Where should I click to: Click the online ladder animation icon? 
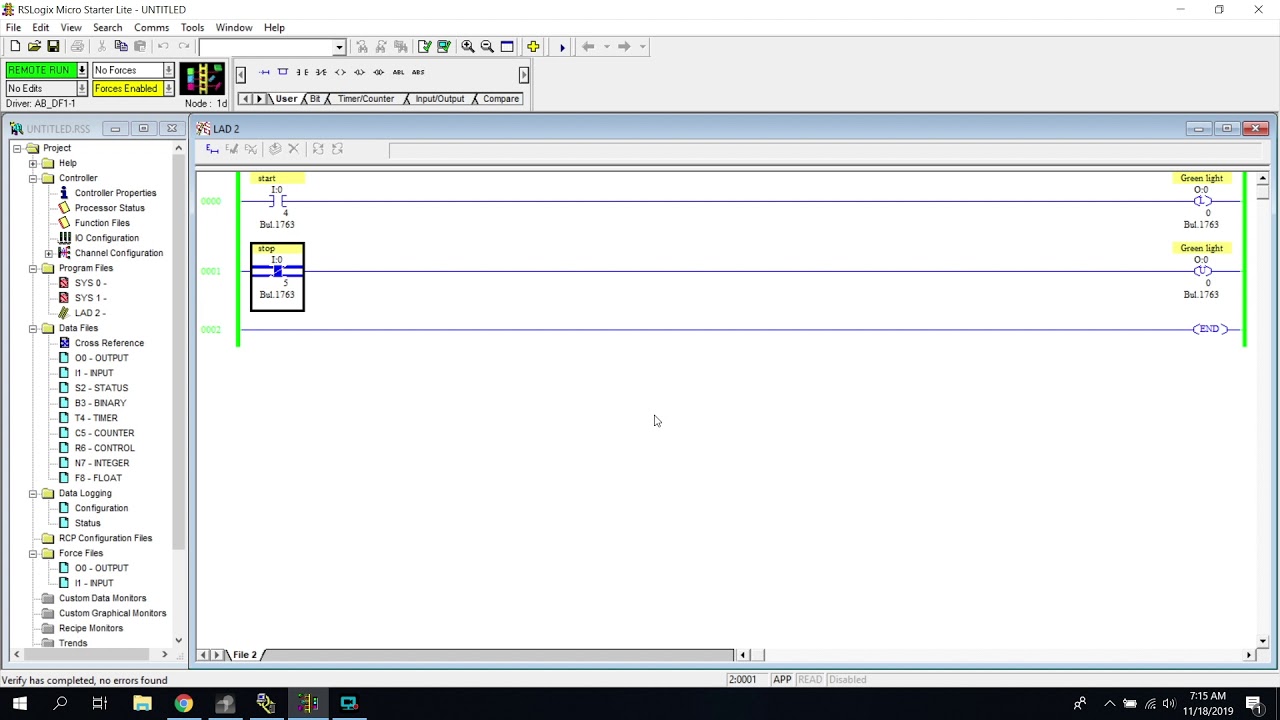[x=202, y=79]
